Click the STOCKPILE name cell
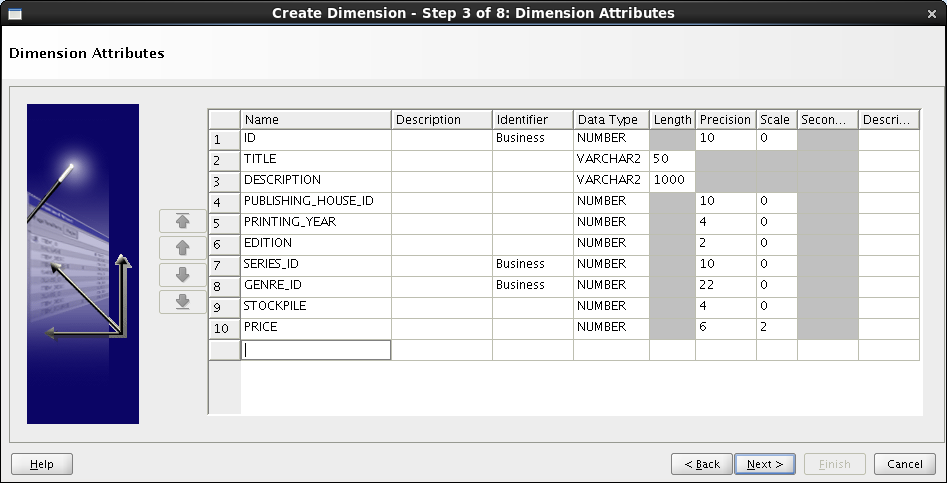This screenshot has width=947, height=483. 316,308
